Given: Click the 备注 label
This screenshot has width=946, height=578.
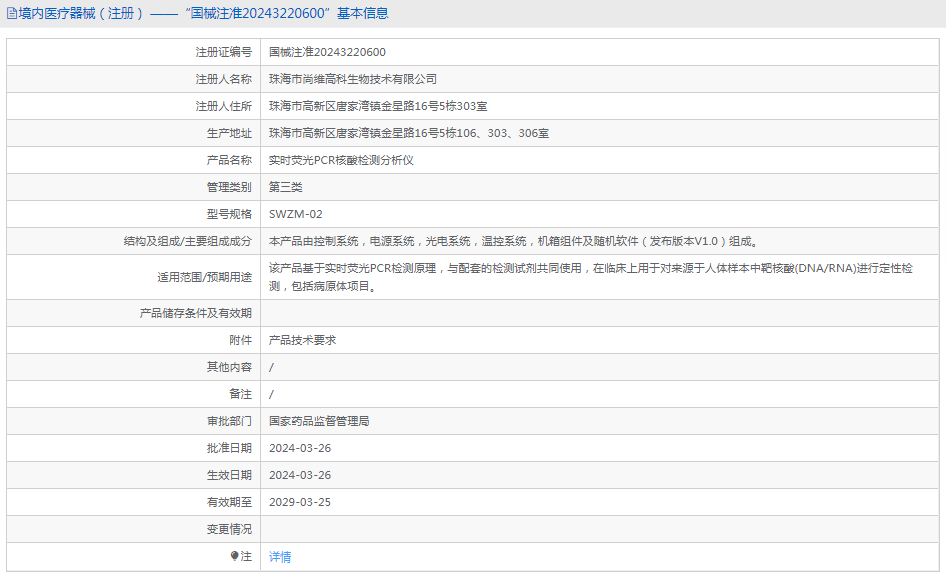Looking at the screenshot, I should click(x=240, y=394).
